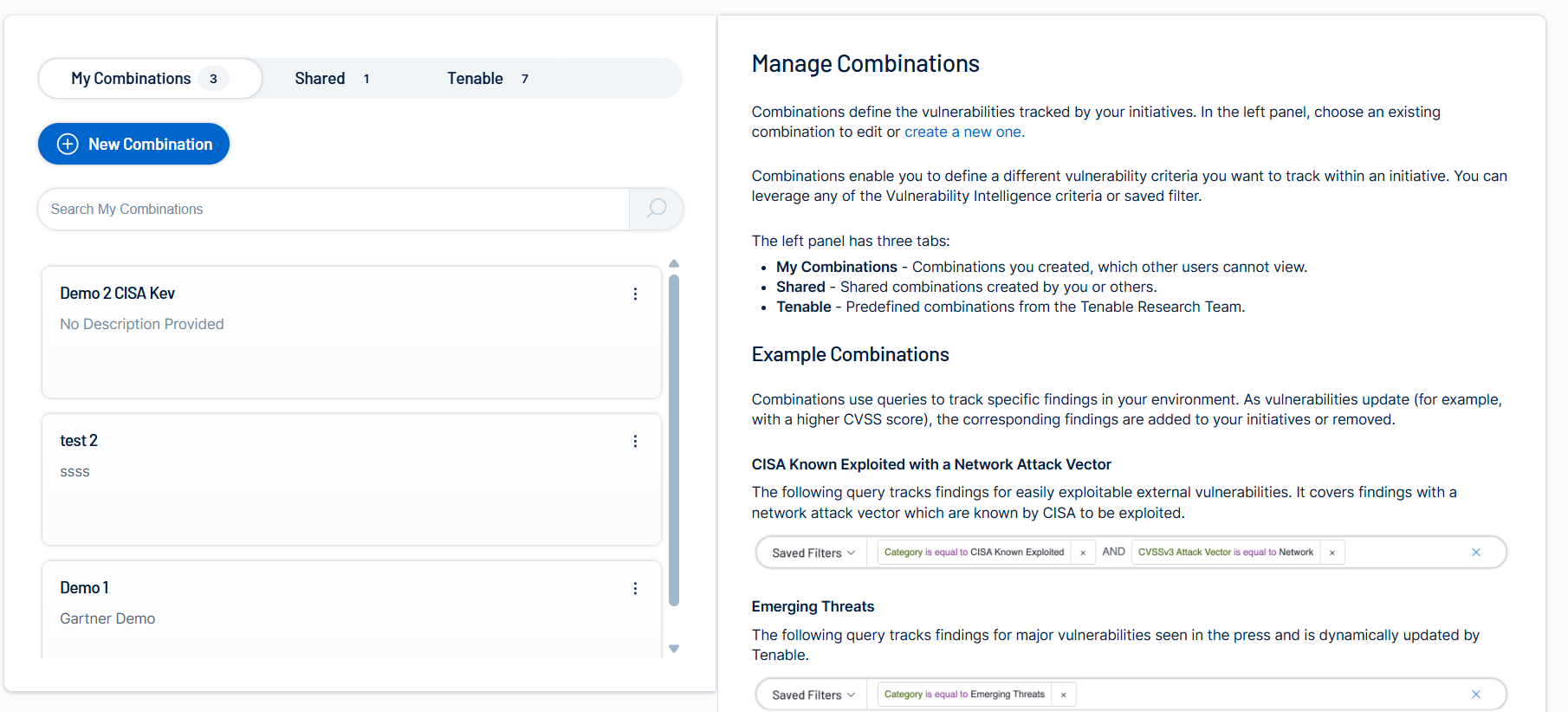Click the New Combination button
The height and width of the screenshot is (712, 1568).
tap(134, 144)
